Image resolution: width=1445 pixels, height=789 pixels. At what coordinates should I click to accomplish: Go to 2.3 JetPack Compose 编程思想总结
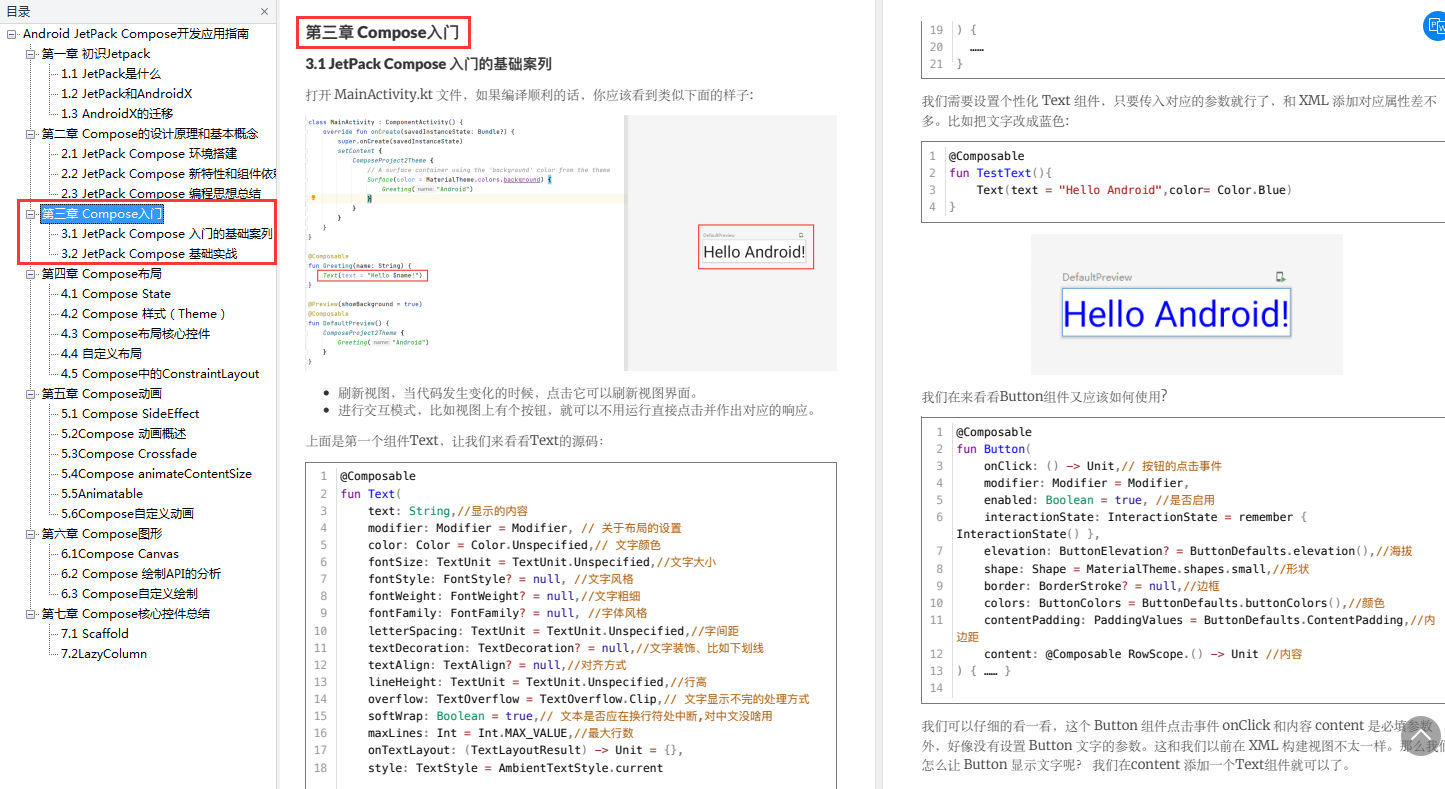(161, 194)
